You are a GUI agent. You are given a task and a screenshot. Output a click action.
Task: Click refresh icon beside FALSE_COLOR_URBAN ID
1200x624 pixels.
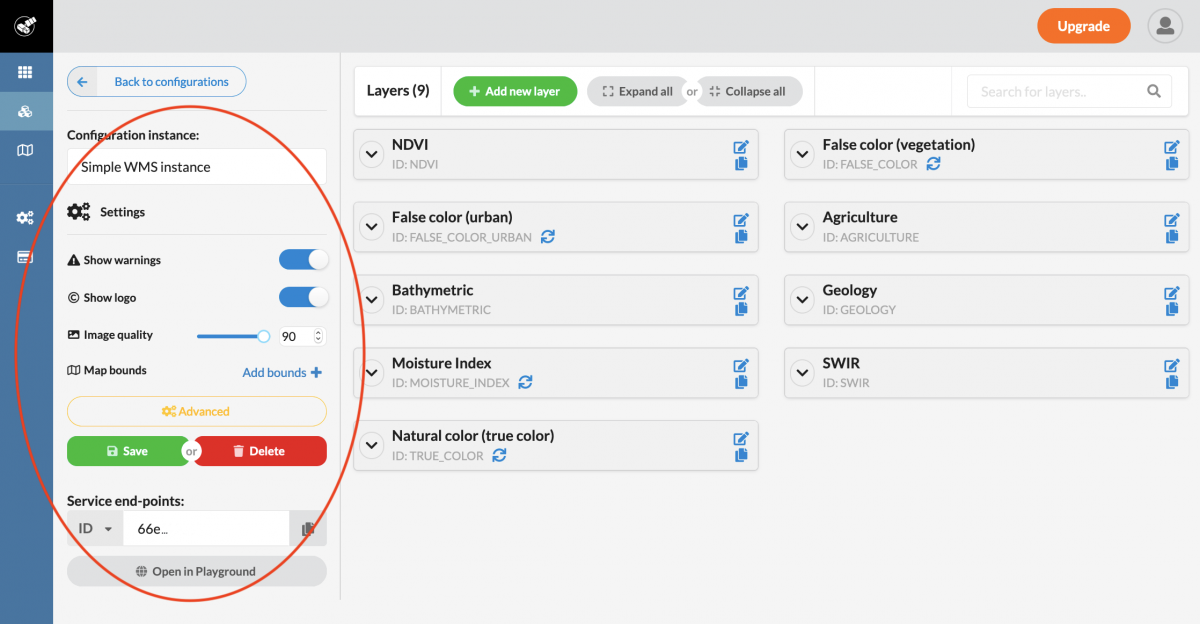(548, 237)
